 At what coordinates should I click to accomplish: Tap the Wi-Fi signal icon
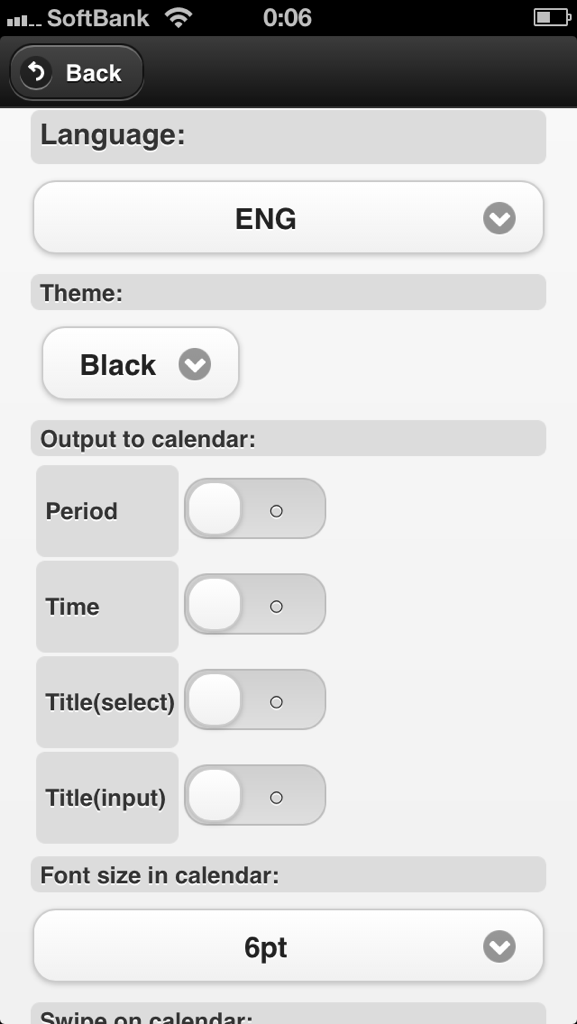coord(178,18)
